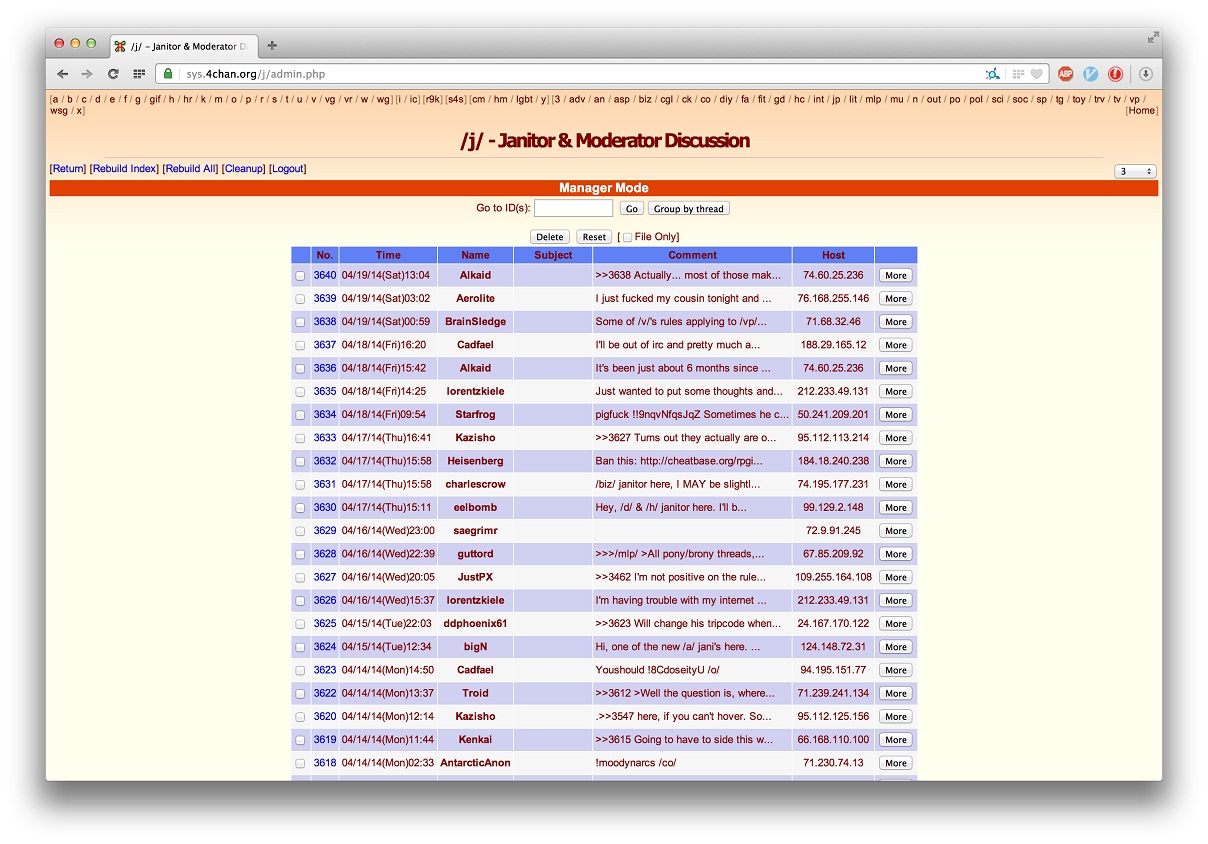This screenshot has height=844, width=1208.
Task: Select the checkbox for post 3632
Action: [300, 462]
